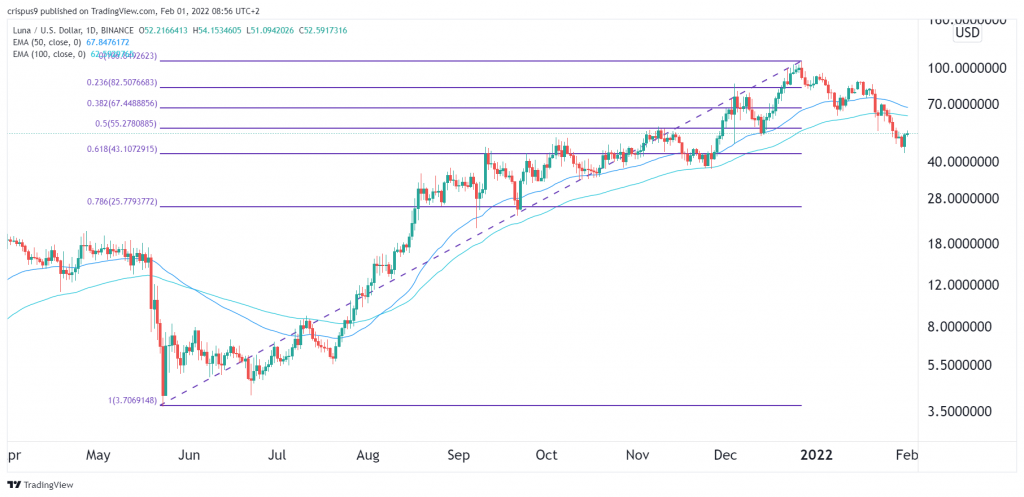Click the 0.786 Fibonacci retracement line
The image size is (1024, 497).
click(482, 206)
